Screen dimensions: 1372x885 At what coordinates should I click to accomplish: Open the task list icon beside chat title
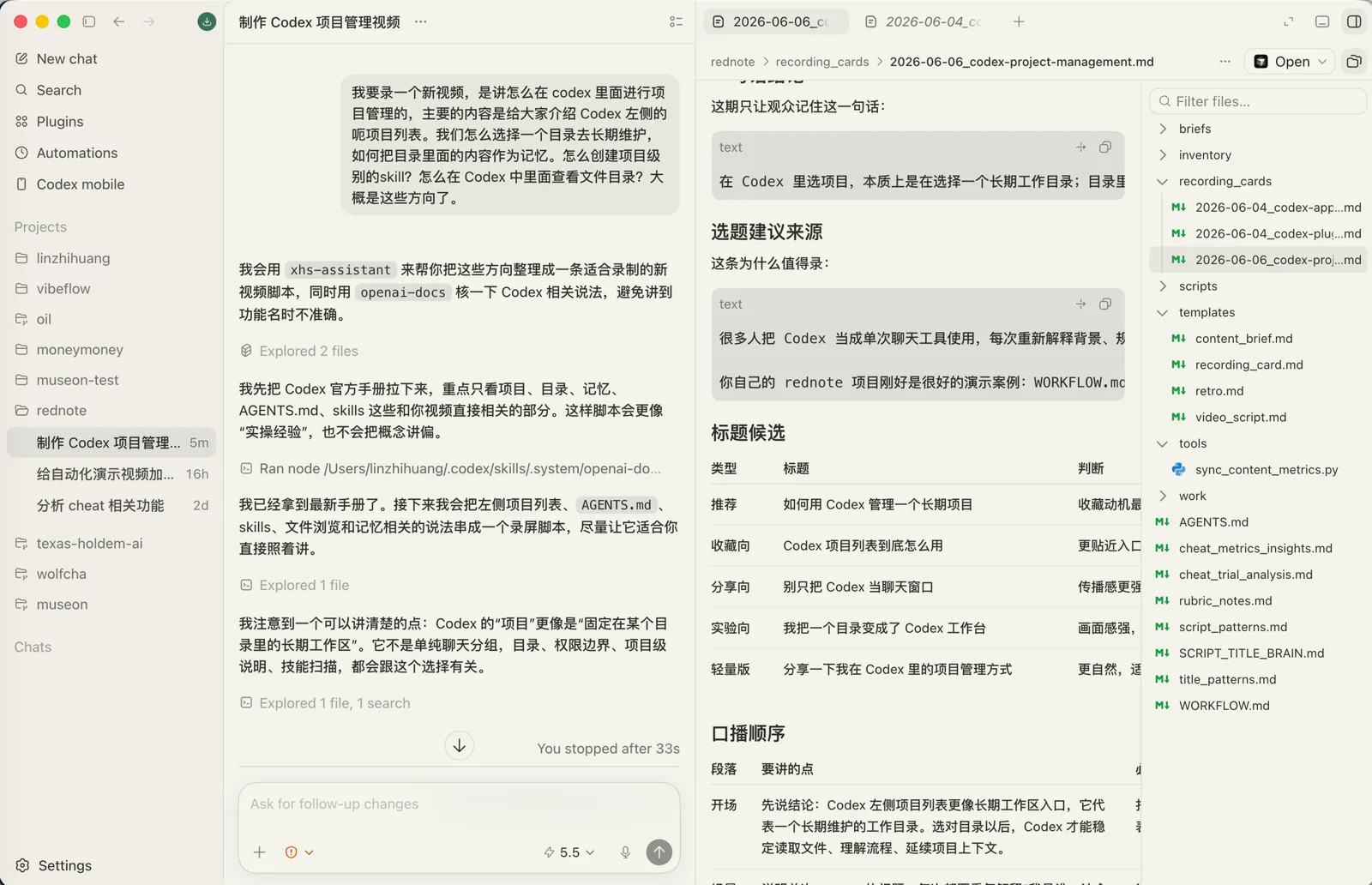coord(676,21)
